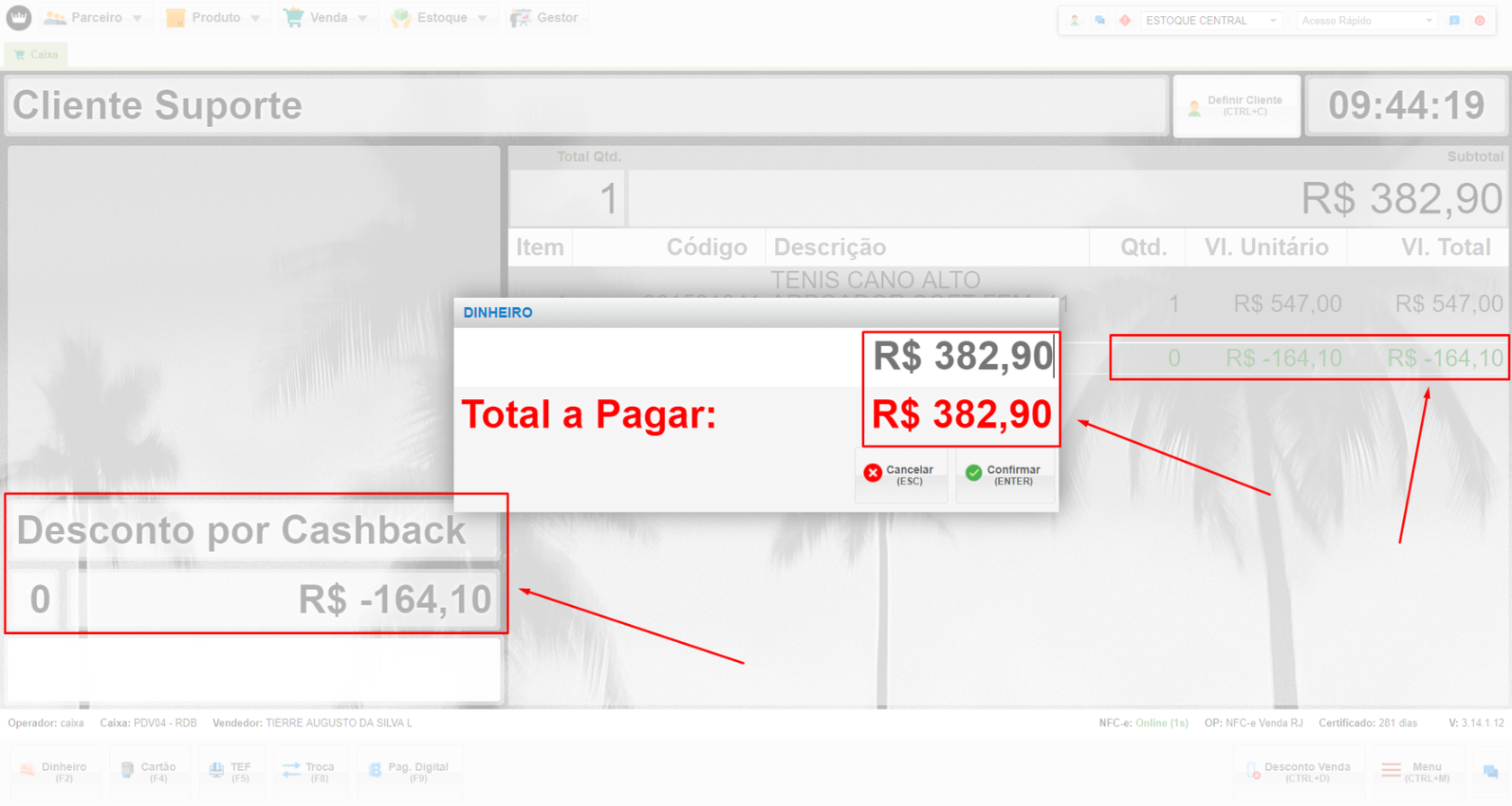Choose Pag. Digital (F9) payment
The width and height of the screenshot is (1512, 806).
click(409, 772)
